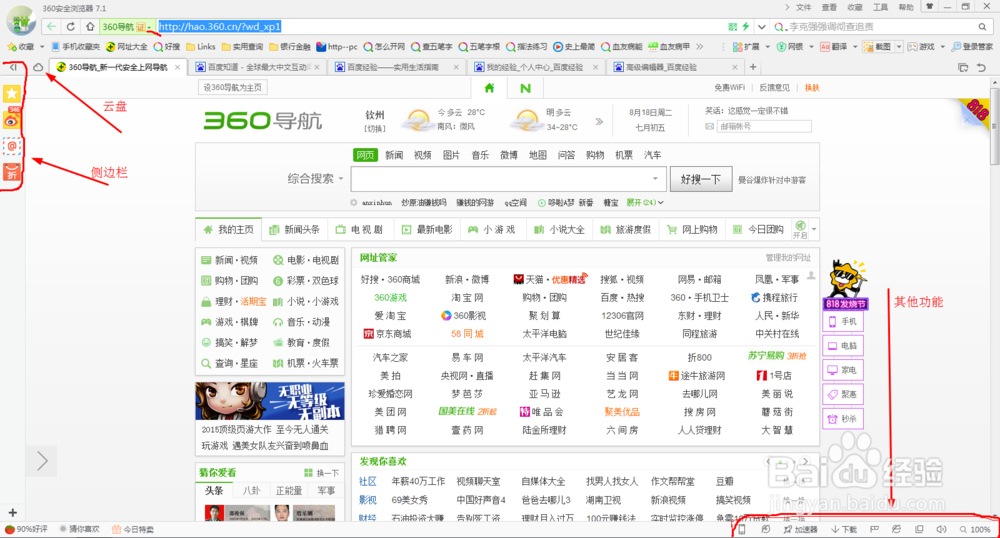Open 加速器 accelerator in status bar
Screen dimensions: 1000x538
pos(800,529)
